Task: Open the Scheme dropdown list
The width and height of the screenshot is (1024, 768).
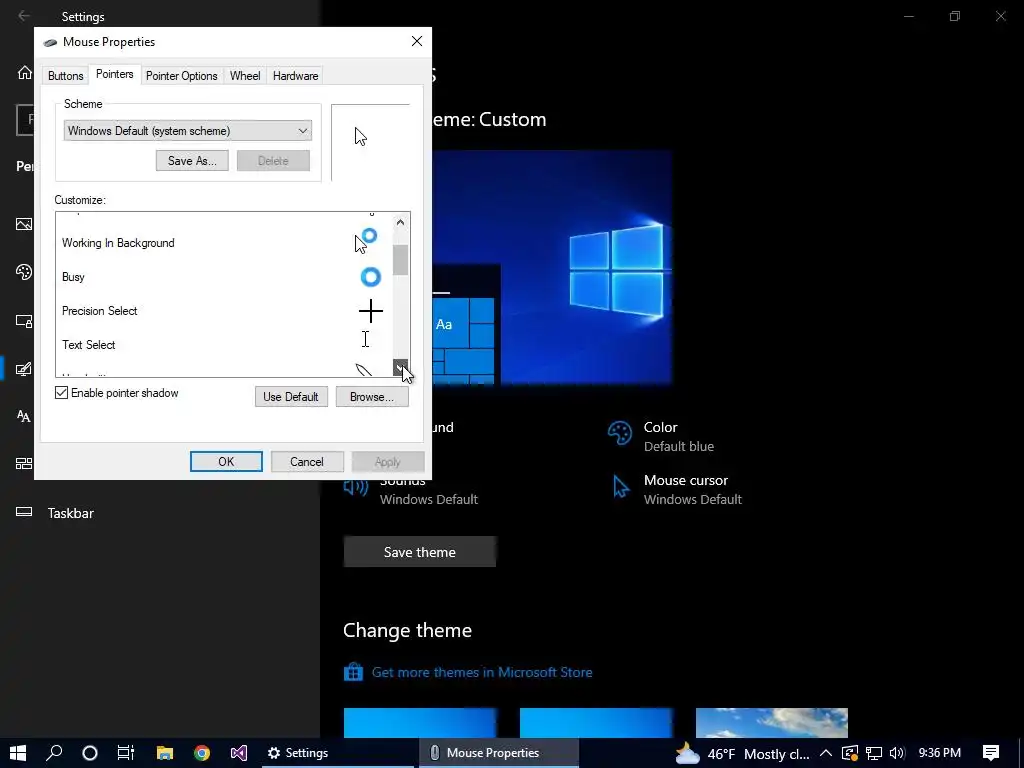Action: pyautogui.click(x=187, y=131)
